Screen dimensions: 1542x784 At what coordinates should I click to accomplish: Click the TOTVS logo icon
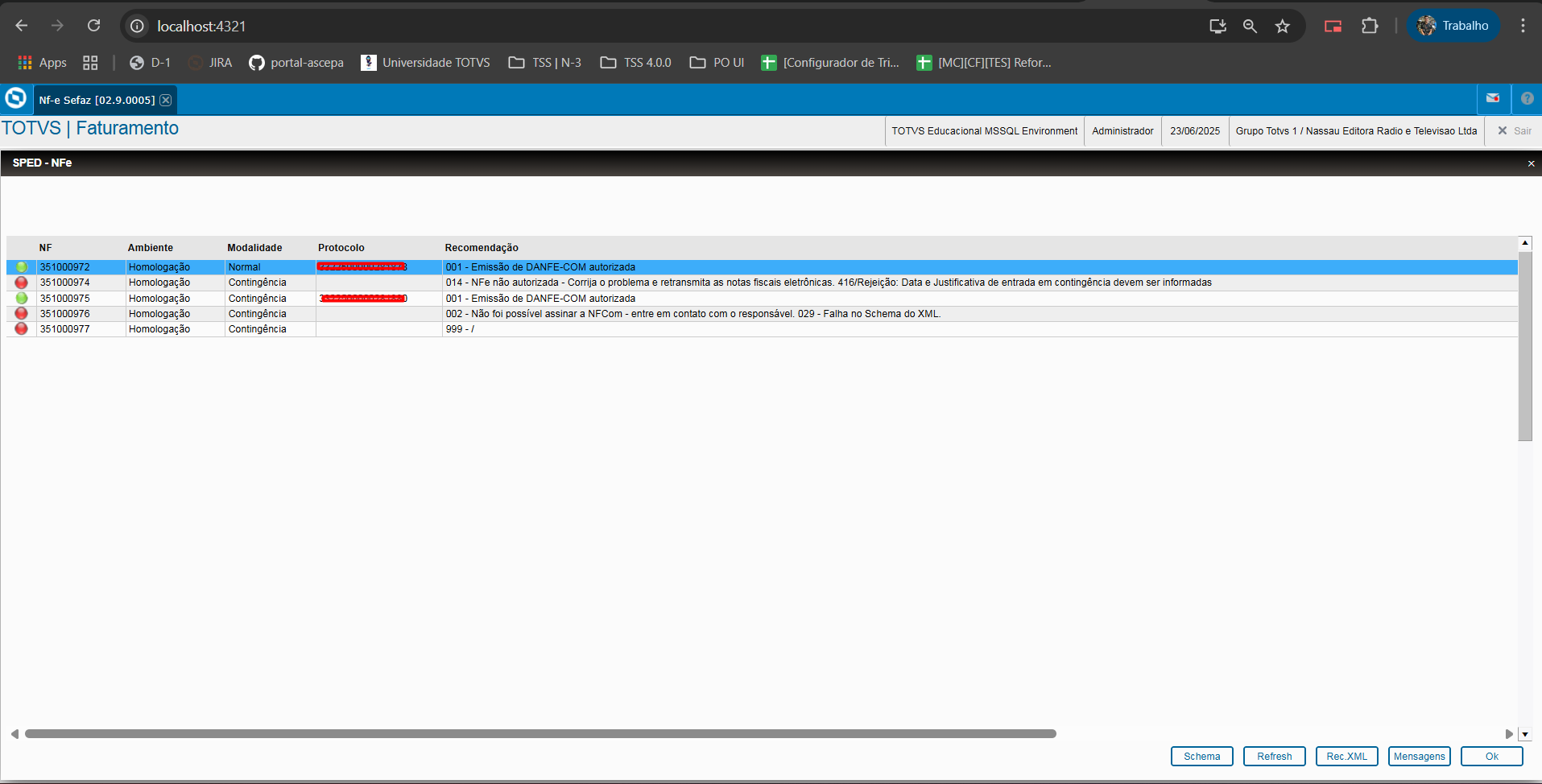pos(16,98)
